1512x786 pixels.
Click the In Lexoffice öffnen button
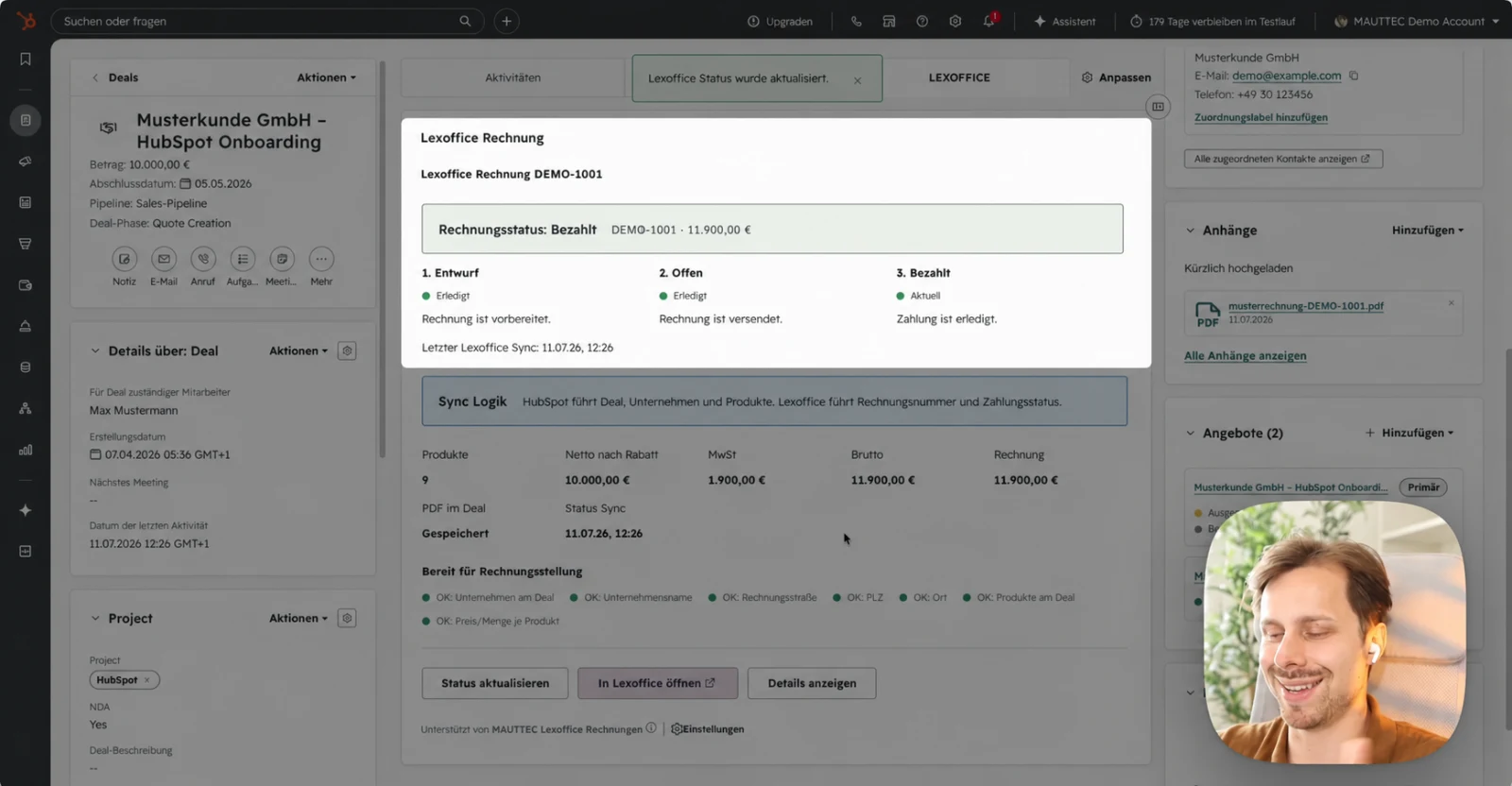point(658,683)
